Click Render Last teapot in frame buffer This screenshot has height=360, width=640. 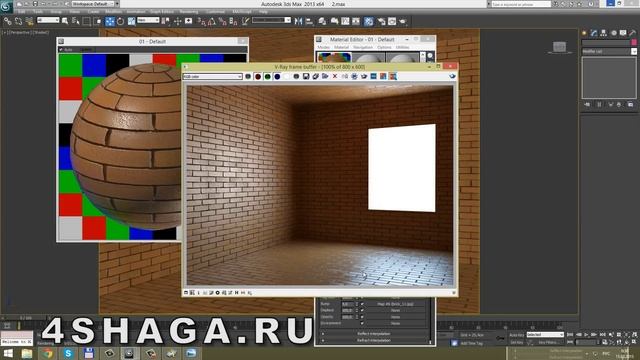[x=452, y=76]
